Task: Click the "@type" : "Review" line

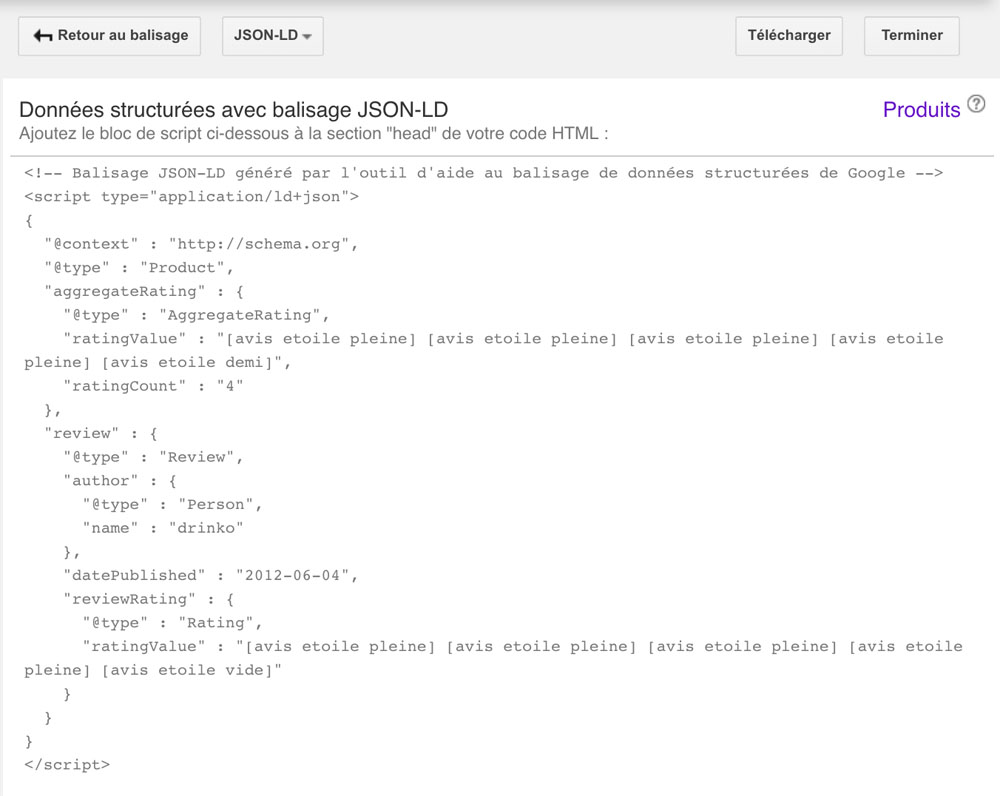Action: [153, 457]
